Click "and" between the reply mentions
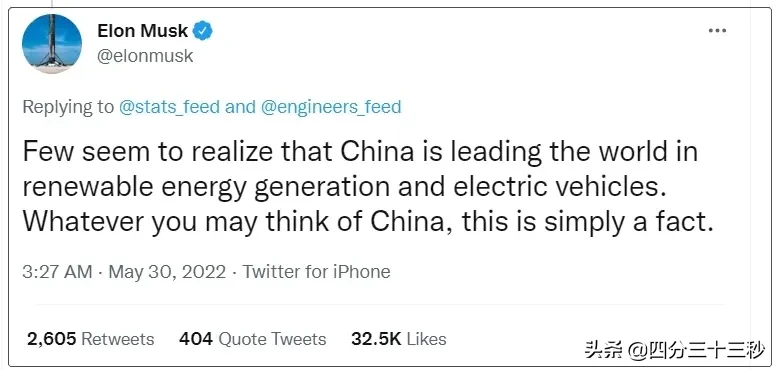The image size is (776, 370). pyautogui.click(x=240, y=107)
